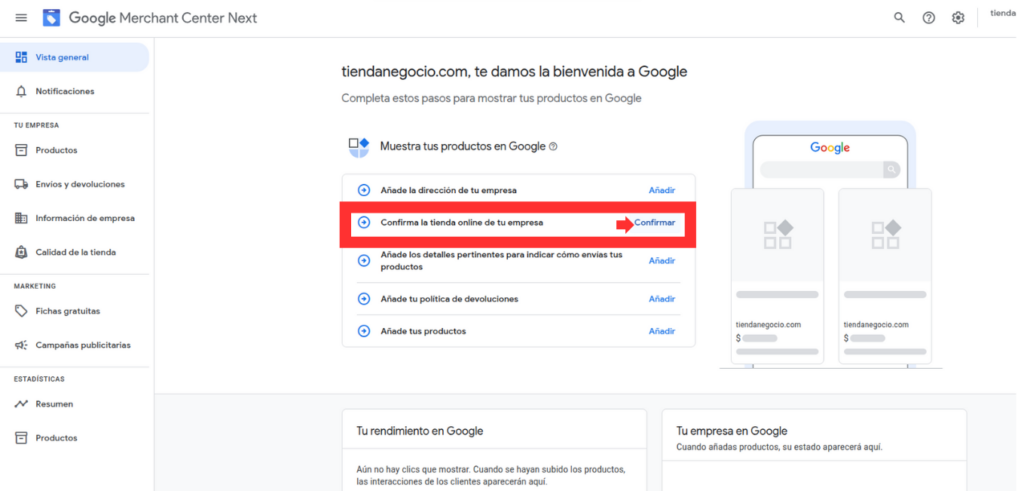The height and width of the screenshot is (491, 1024).
Task: Click 'Añade tu política de devoluciones' text
Action: (x=449, y=298)
